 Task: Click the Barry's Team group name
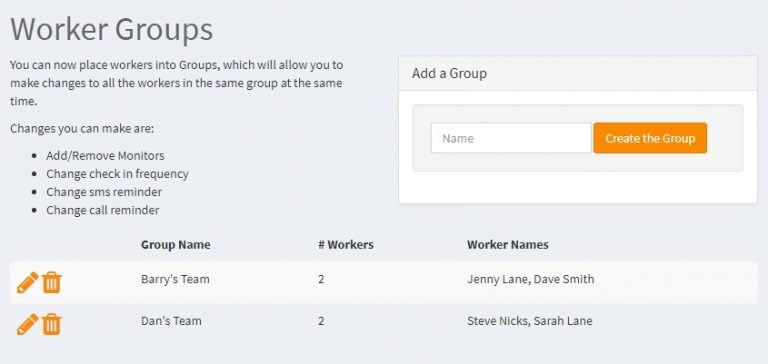pos(175,279)
